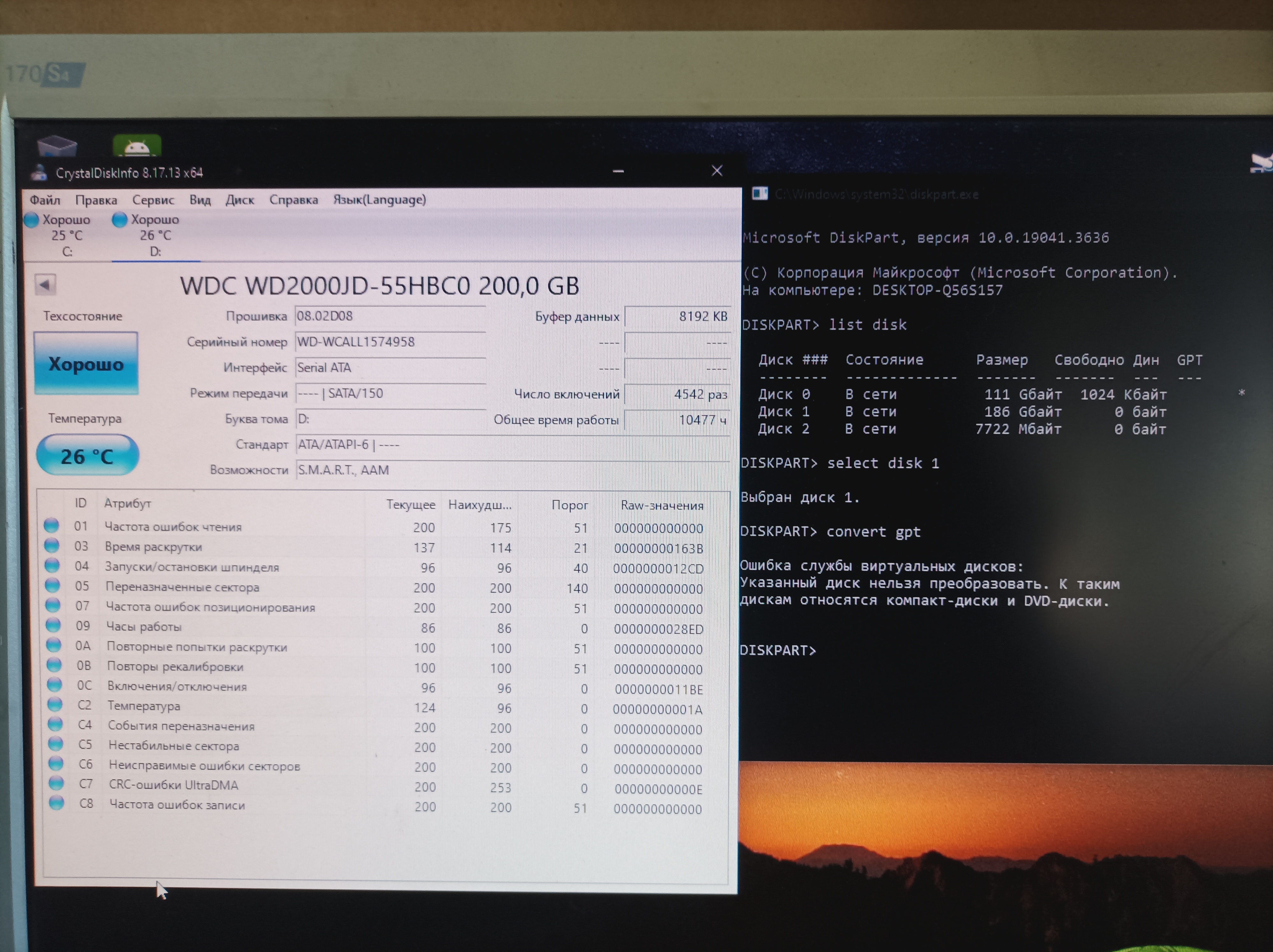Click the Диск 1 row in diskpart

coord(962,412)
